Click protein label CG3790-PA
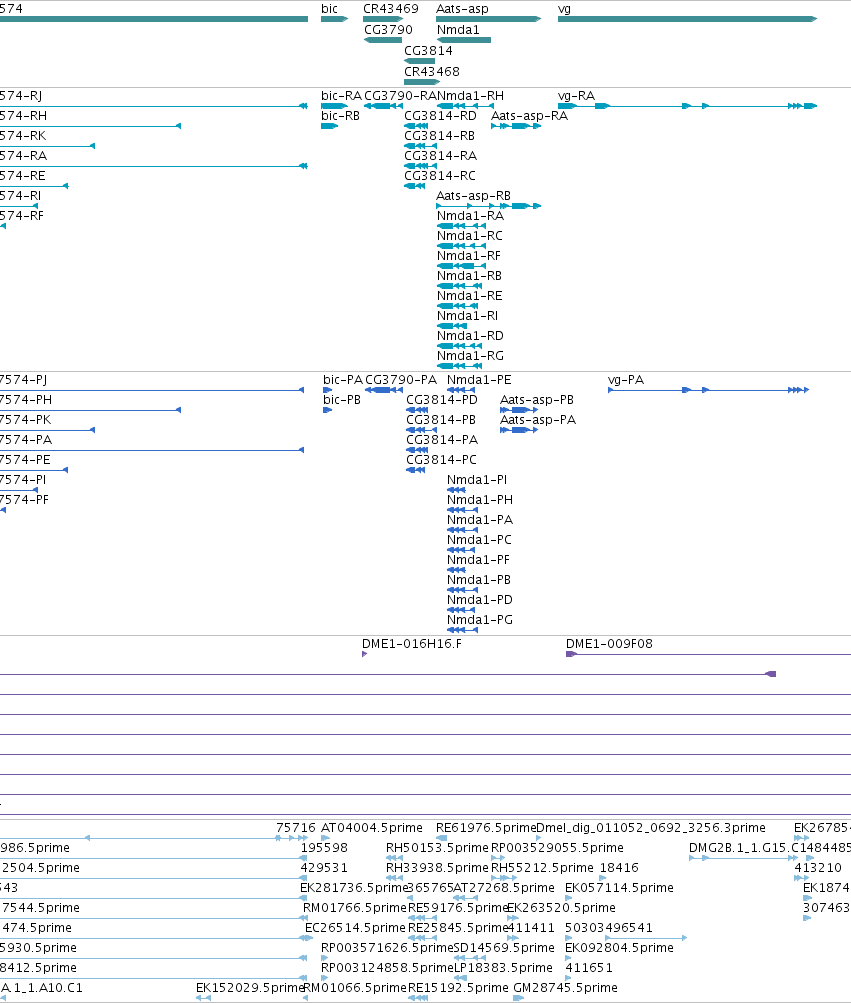The height and width of the screenshot is (1003, 851). [401, 380]
